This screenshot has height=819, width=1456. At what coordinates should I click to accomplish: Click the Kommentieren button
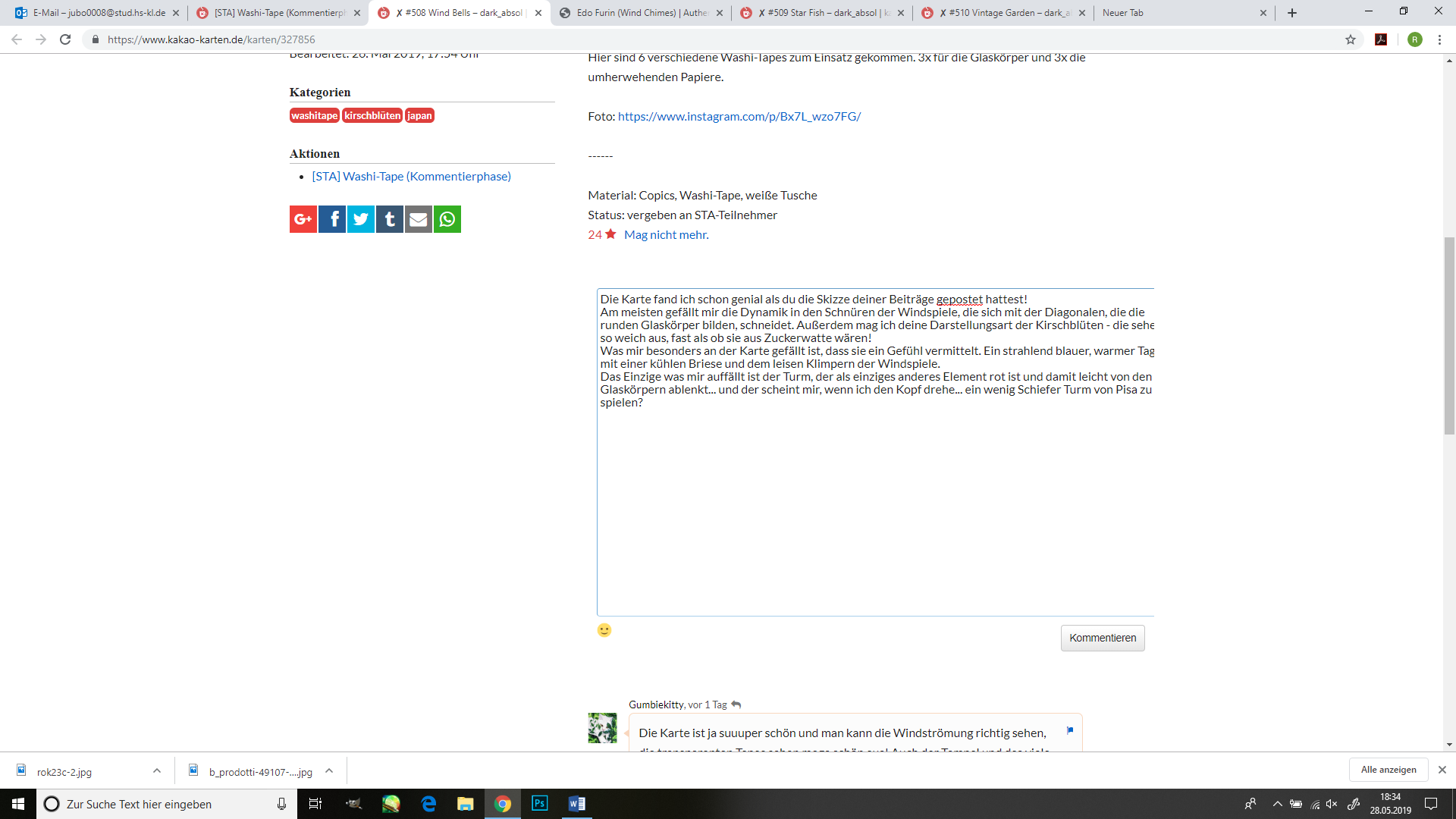pyautogui.click(x=1102, y=638)
